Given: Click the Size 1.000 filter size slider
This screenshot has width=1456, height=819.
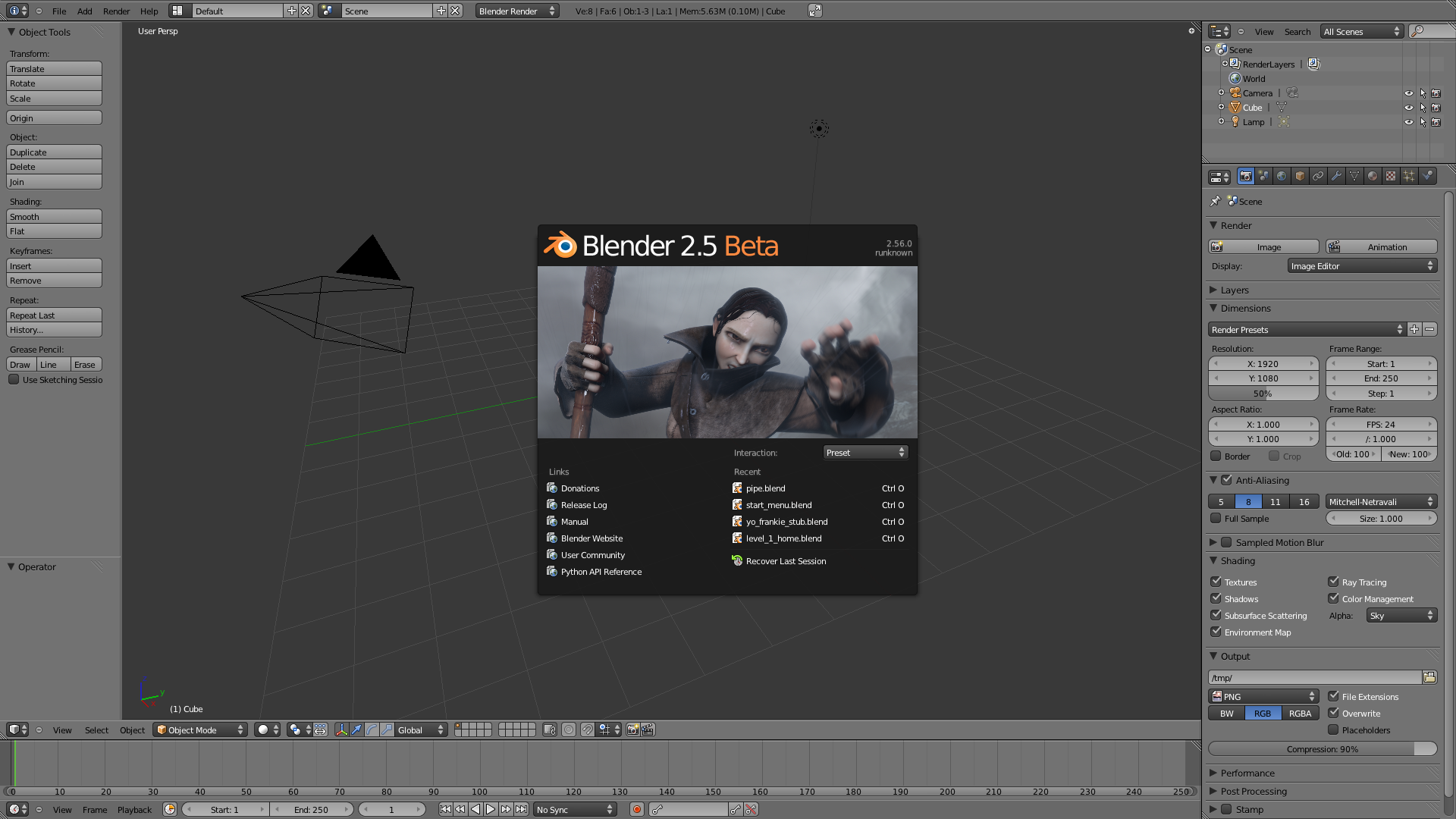Looking at the screenshot, I should click(x=1381, y=518).
